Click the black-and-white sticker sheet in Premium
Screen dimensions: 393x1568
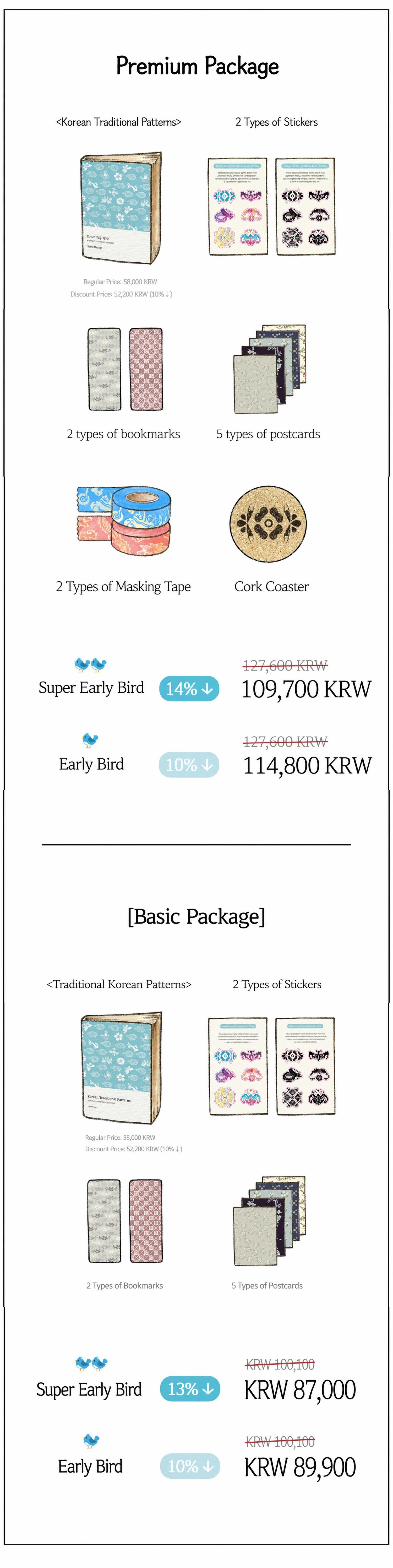[305, 206]
